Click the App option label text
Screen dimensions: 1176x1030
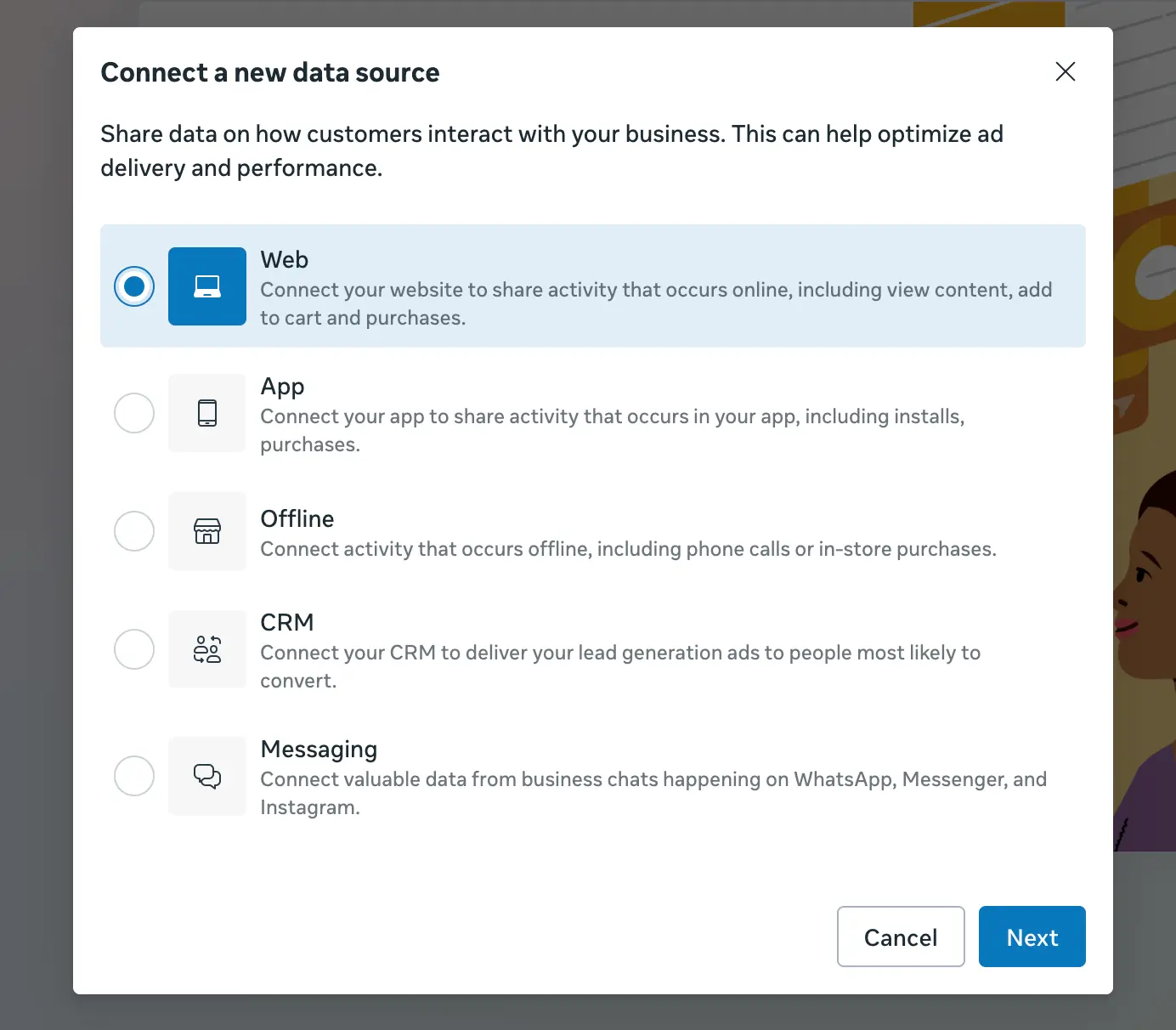pyautogui.click(x=281, y=386)
